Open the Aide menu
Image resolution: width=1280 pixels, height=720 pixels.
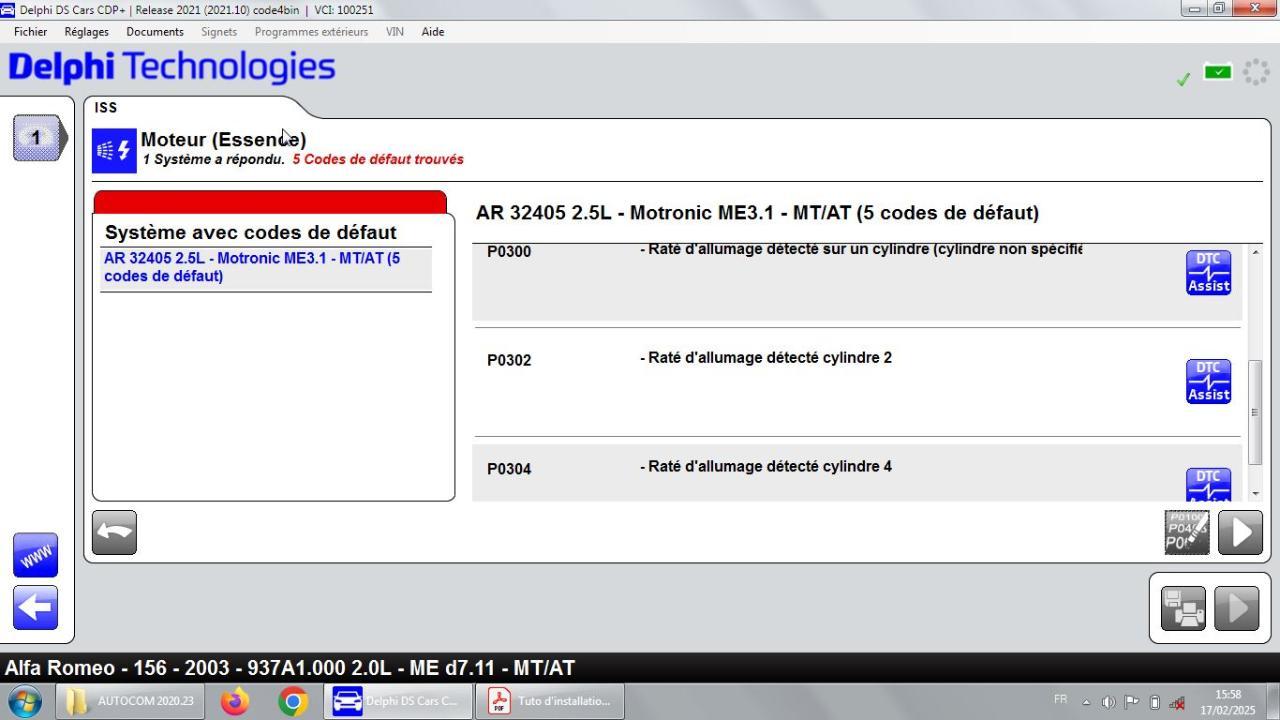pos(433,32)
